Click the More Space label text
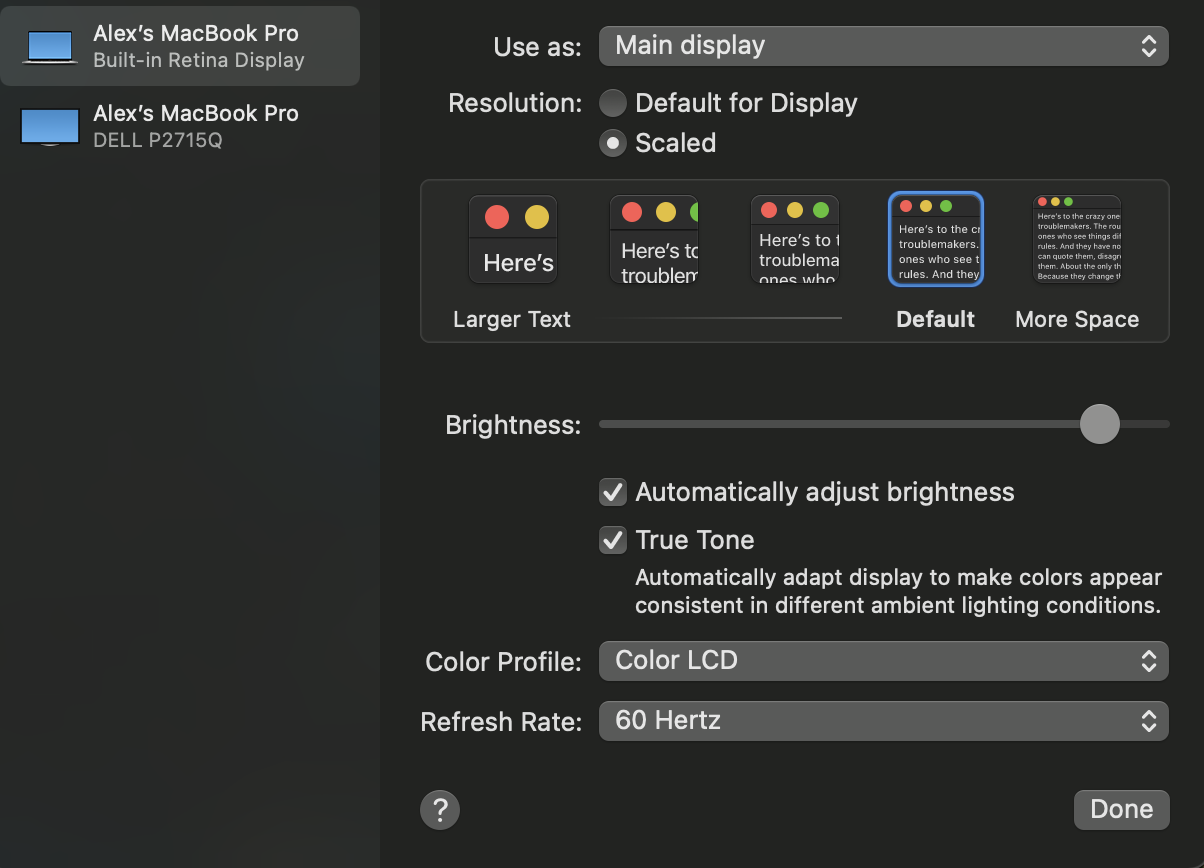This screenshot has width=1204, height=868. [1077, 319]
